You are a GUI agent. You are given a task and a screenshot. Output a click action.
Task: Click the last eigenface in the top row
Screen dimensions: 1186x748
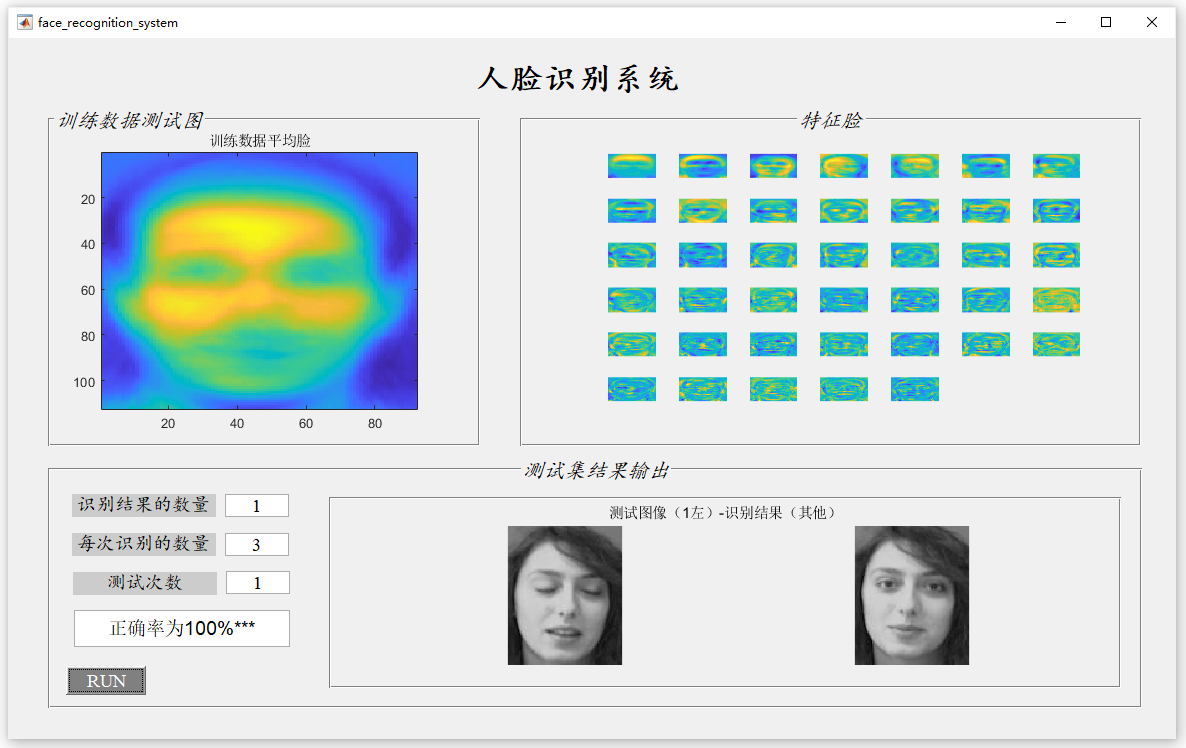click(1056, 166)
